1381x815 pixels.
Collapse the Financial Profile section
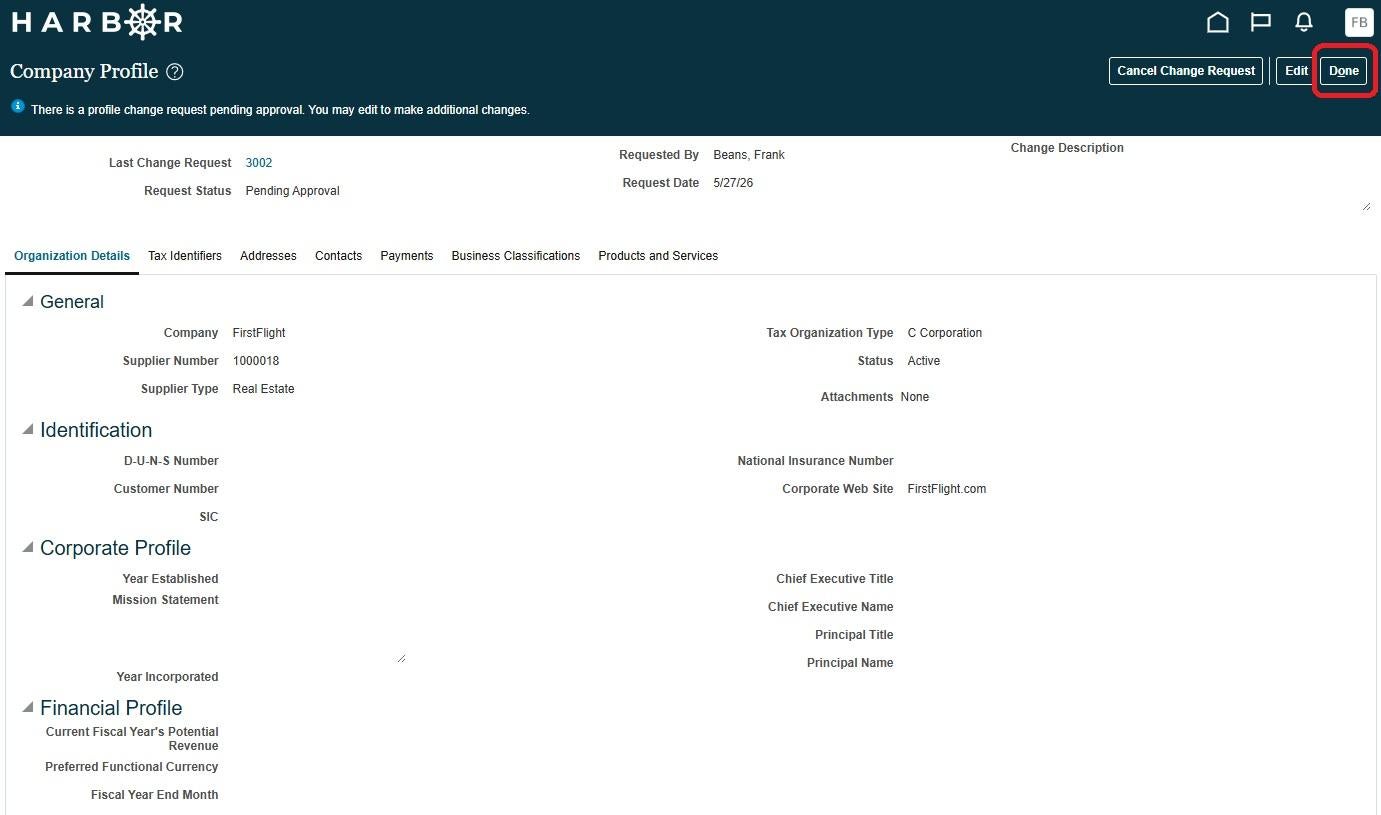click(28, 707)
